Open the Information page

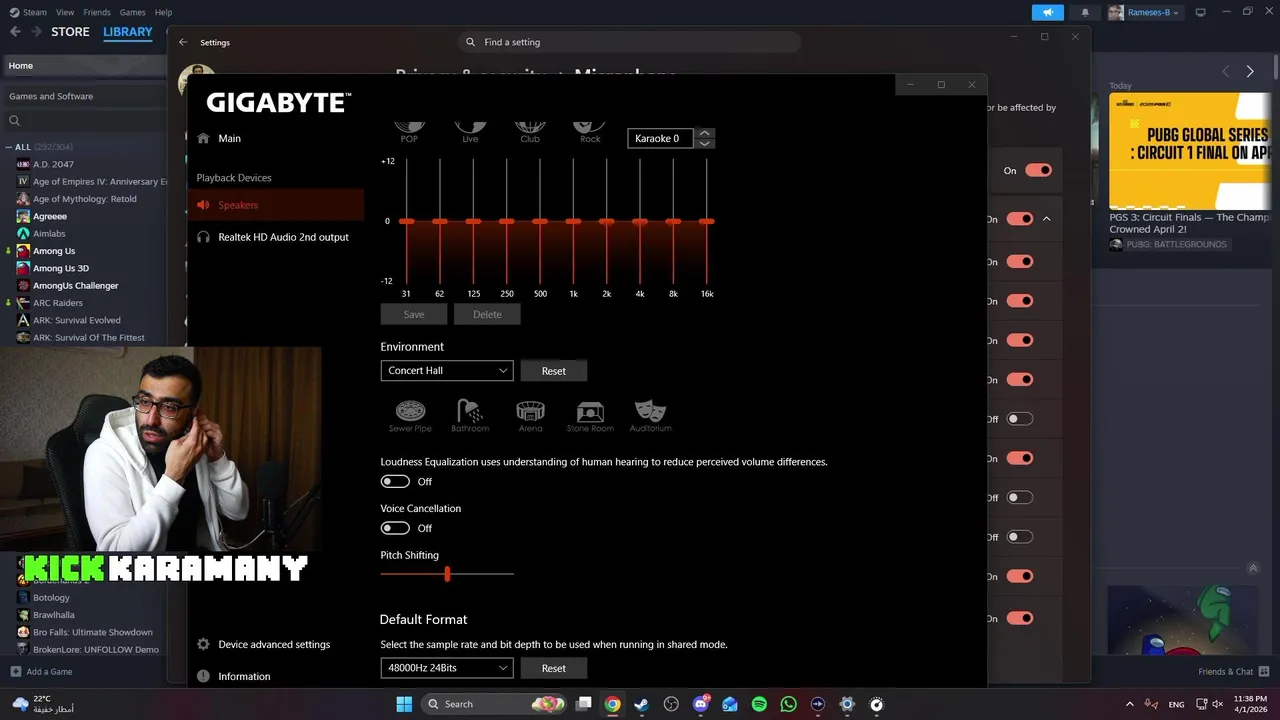coord(244,676)
